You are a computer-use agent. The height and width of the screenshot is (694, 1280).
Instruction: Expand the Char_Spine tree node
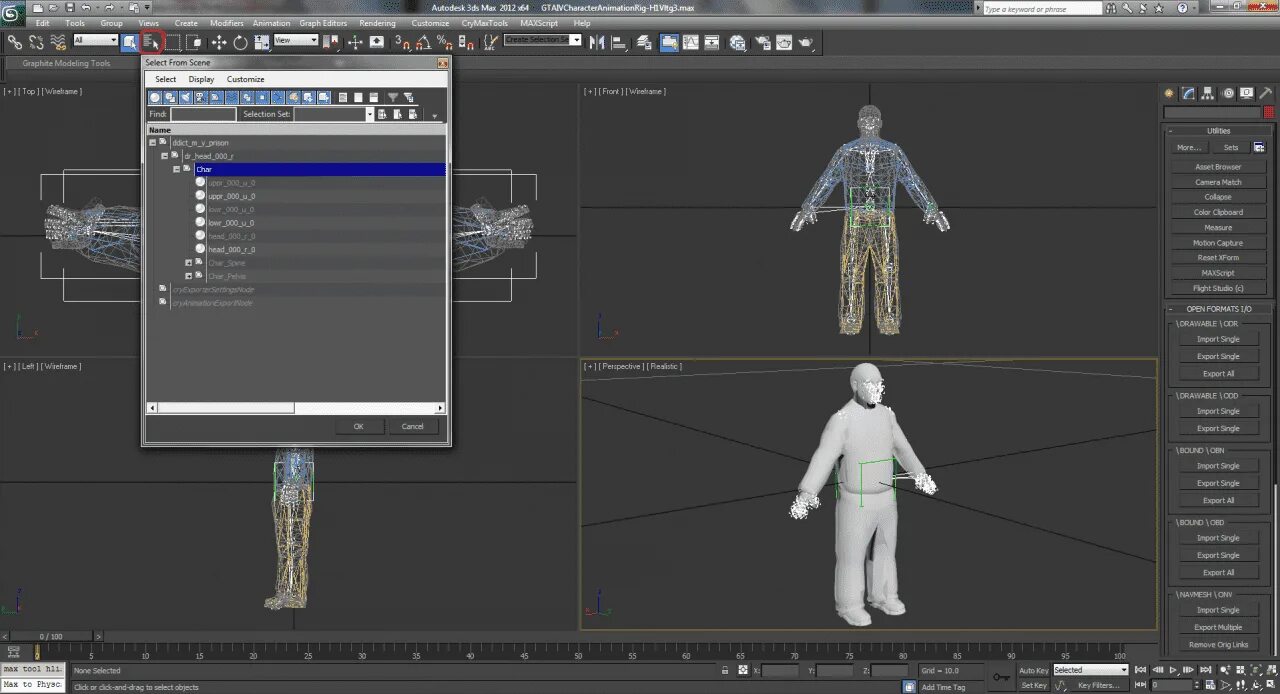coord(188,263)
